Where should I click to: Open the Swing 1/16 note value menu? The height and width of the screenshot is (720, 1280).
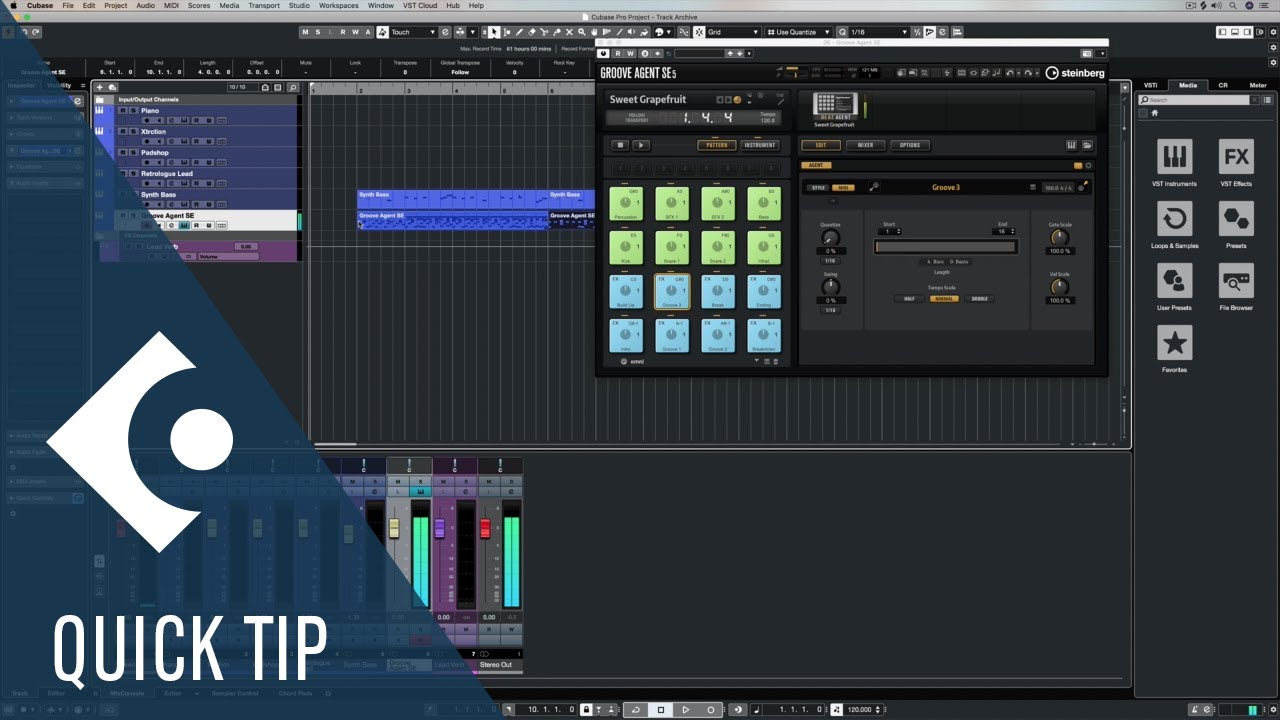(830, 310)
